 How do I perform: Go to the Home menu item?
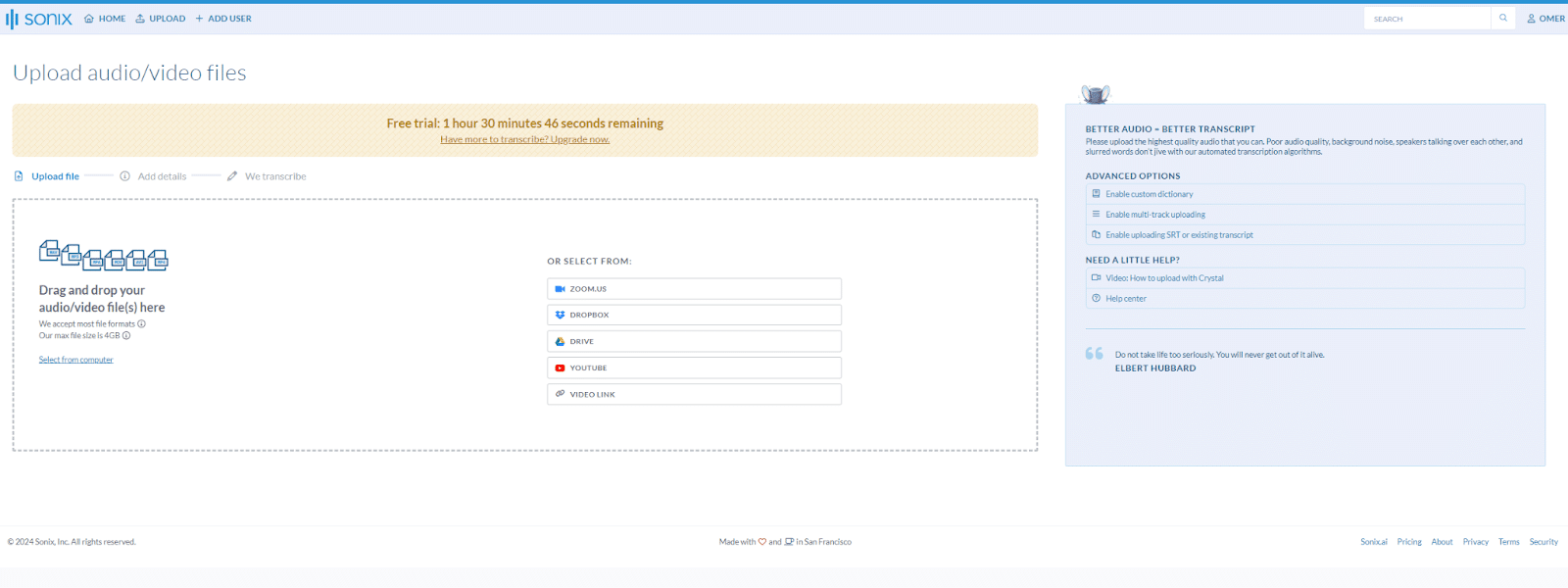click(x=105, y=19)
